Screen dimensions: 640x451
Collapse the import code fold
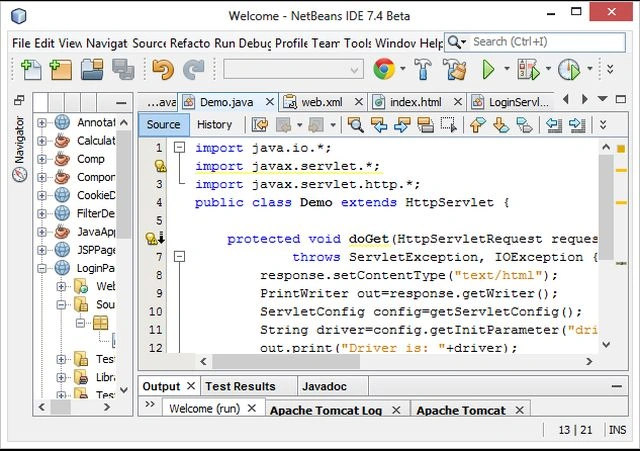coord(179,147)
